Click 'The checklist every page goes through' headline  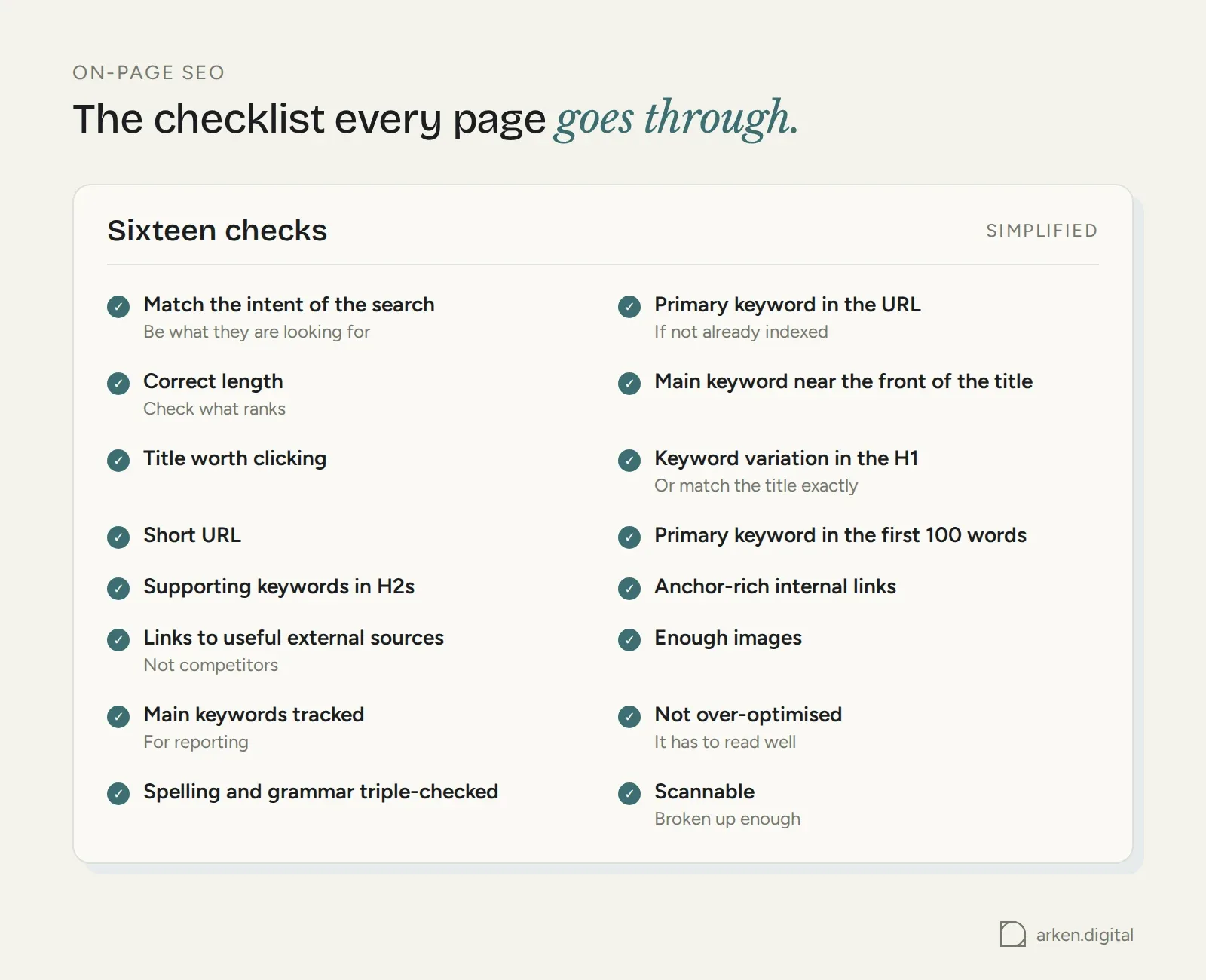tap(435, 119)
